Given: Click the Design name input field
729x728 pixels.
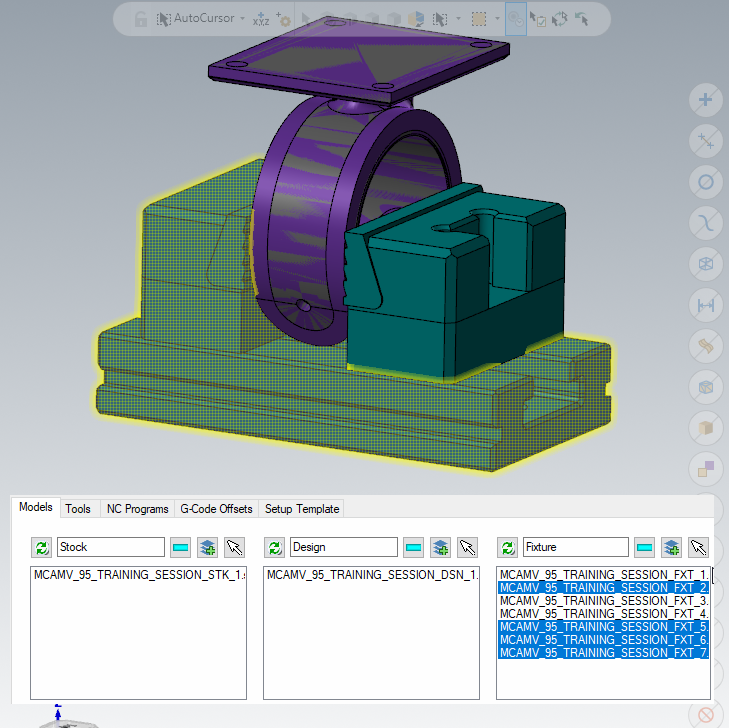Looking at the screenshot, I should click(x=344, y=547).
